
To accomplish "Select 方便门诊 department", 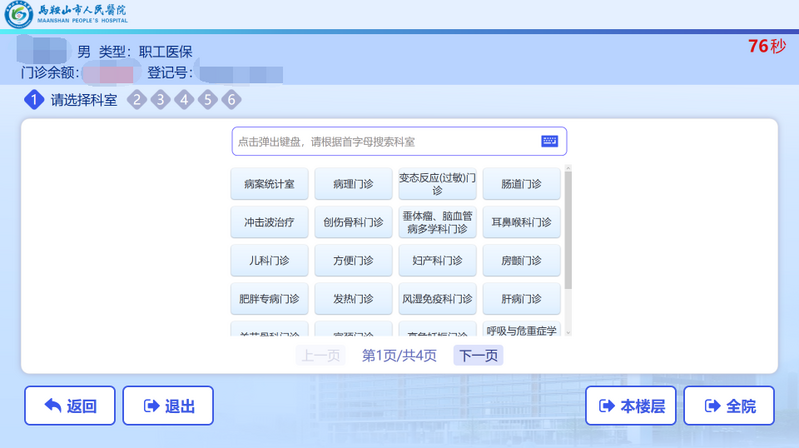I will tap(353, 260).
